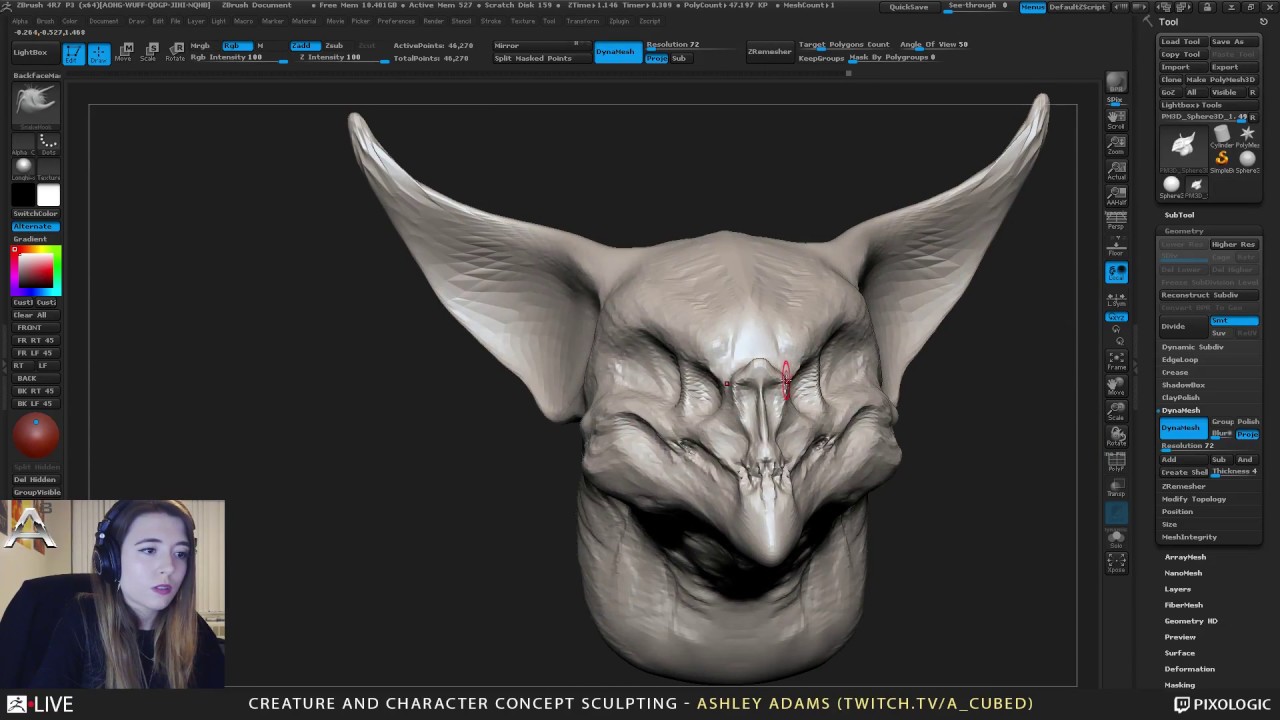Click Frame mesh icon

click(1116, 360)
